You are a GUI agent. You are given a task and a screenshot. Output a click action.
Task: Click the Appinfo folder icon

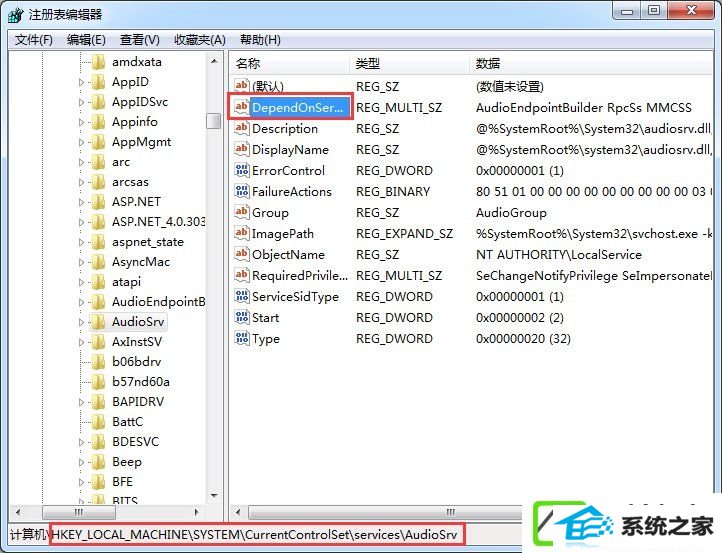(98, 122)
